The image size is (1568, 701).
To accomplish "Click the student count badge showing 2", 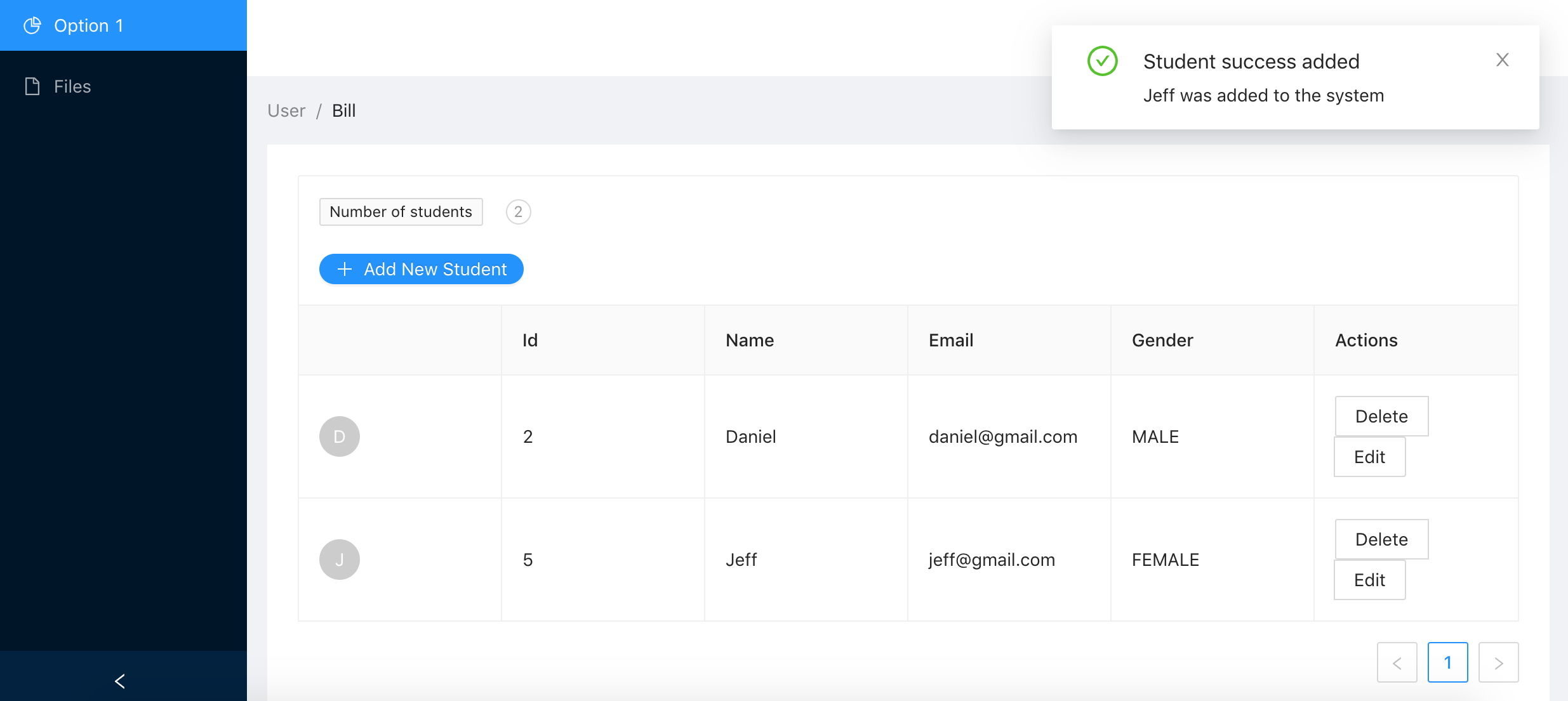I will coord(518,211).
